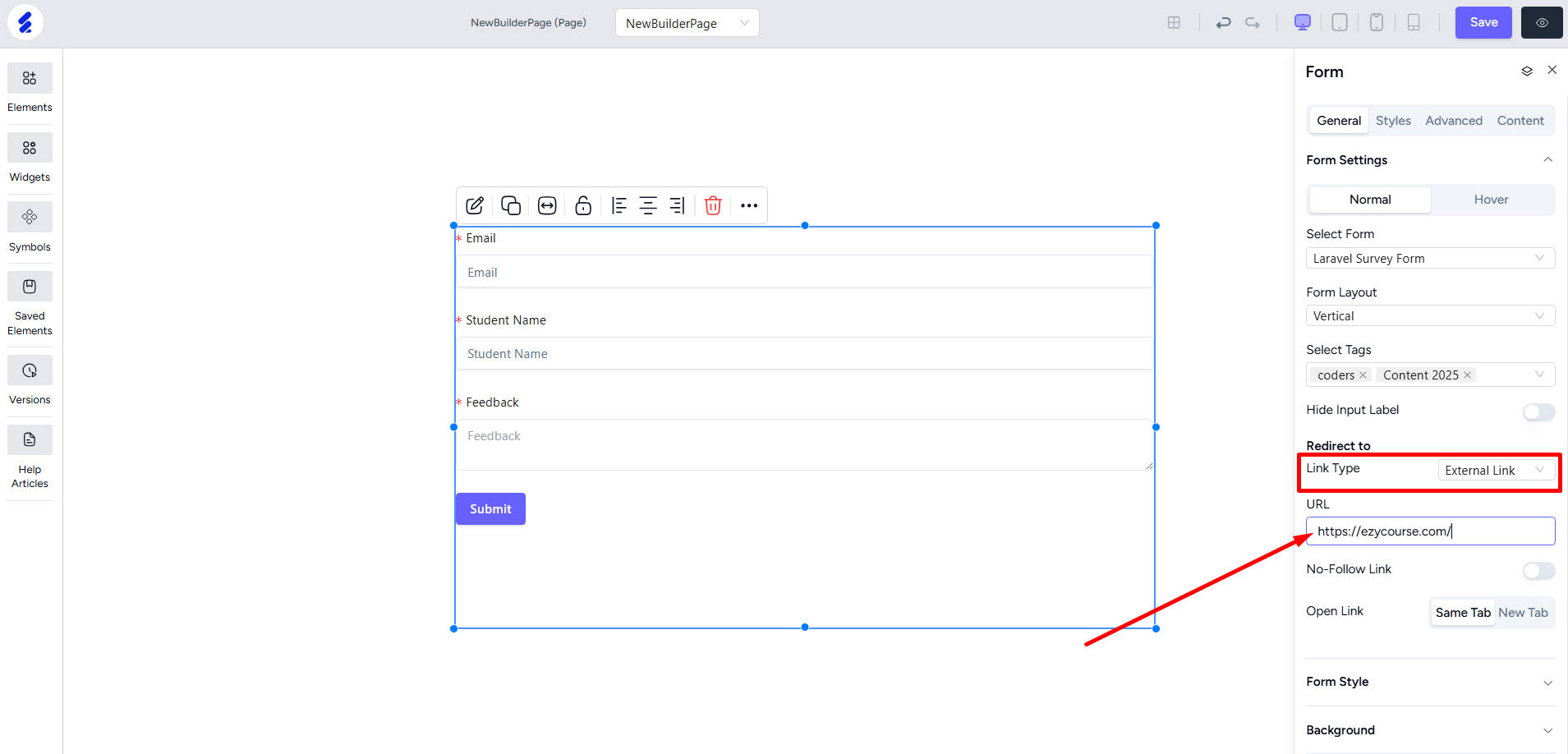Screen dimensions: 1568x754
Task: Switch to the Content tab
Action: tap(1520, 121)
